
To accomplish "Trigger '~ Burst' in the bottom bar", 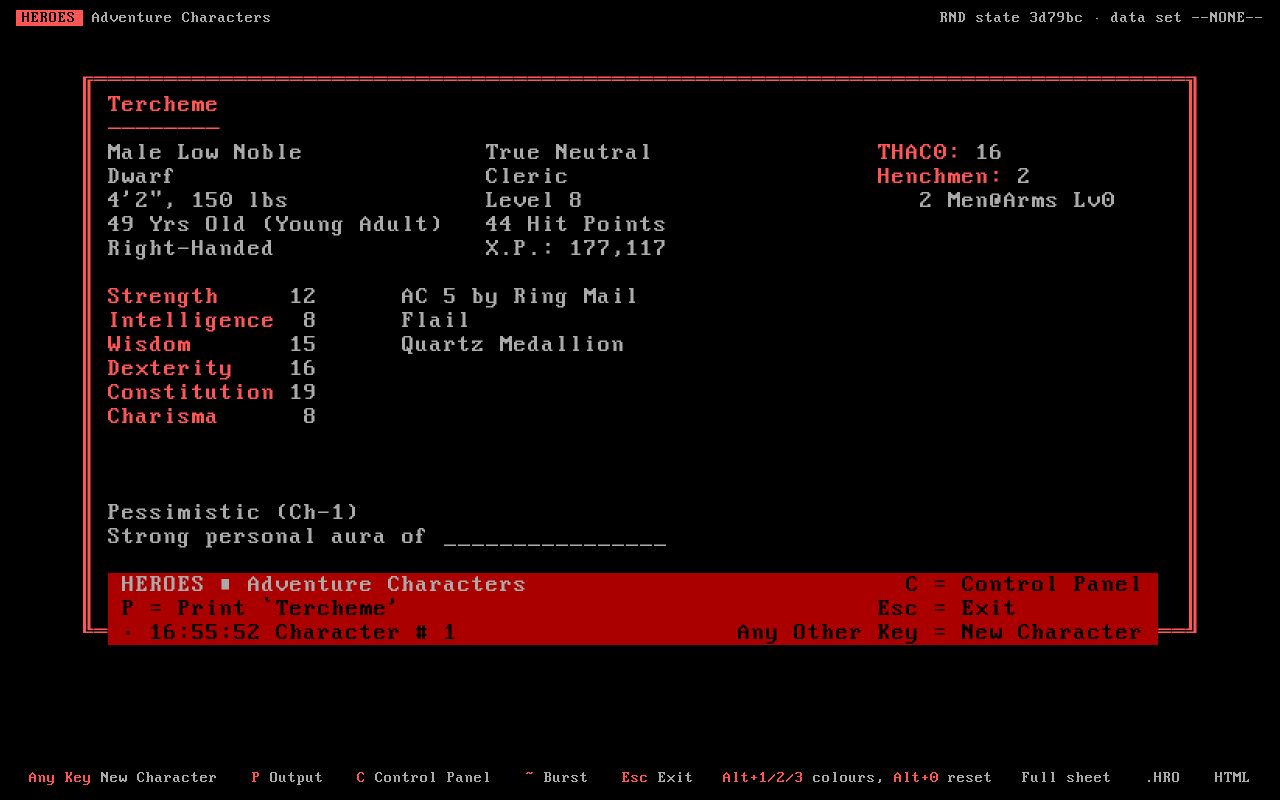I will pyautogui.click(x=556, y=777).
